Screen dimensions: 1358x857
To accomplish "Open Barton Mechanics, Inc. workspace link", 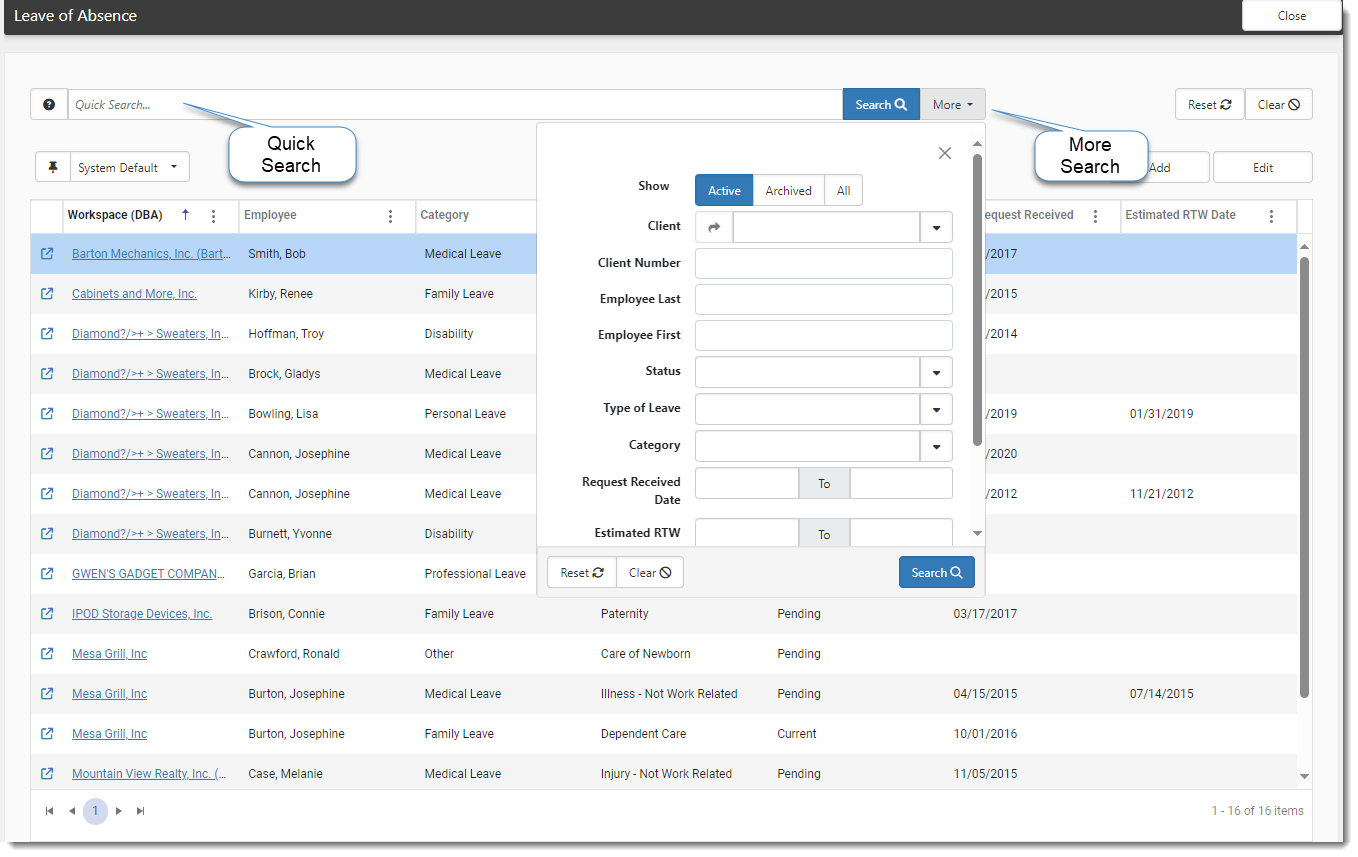I will coord(150,254).
